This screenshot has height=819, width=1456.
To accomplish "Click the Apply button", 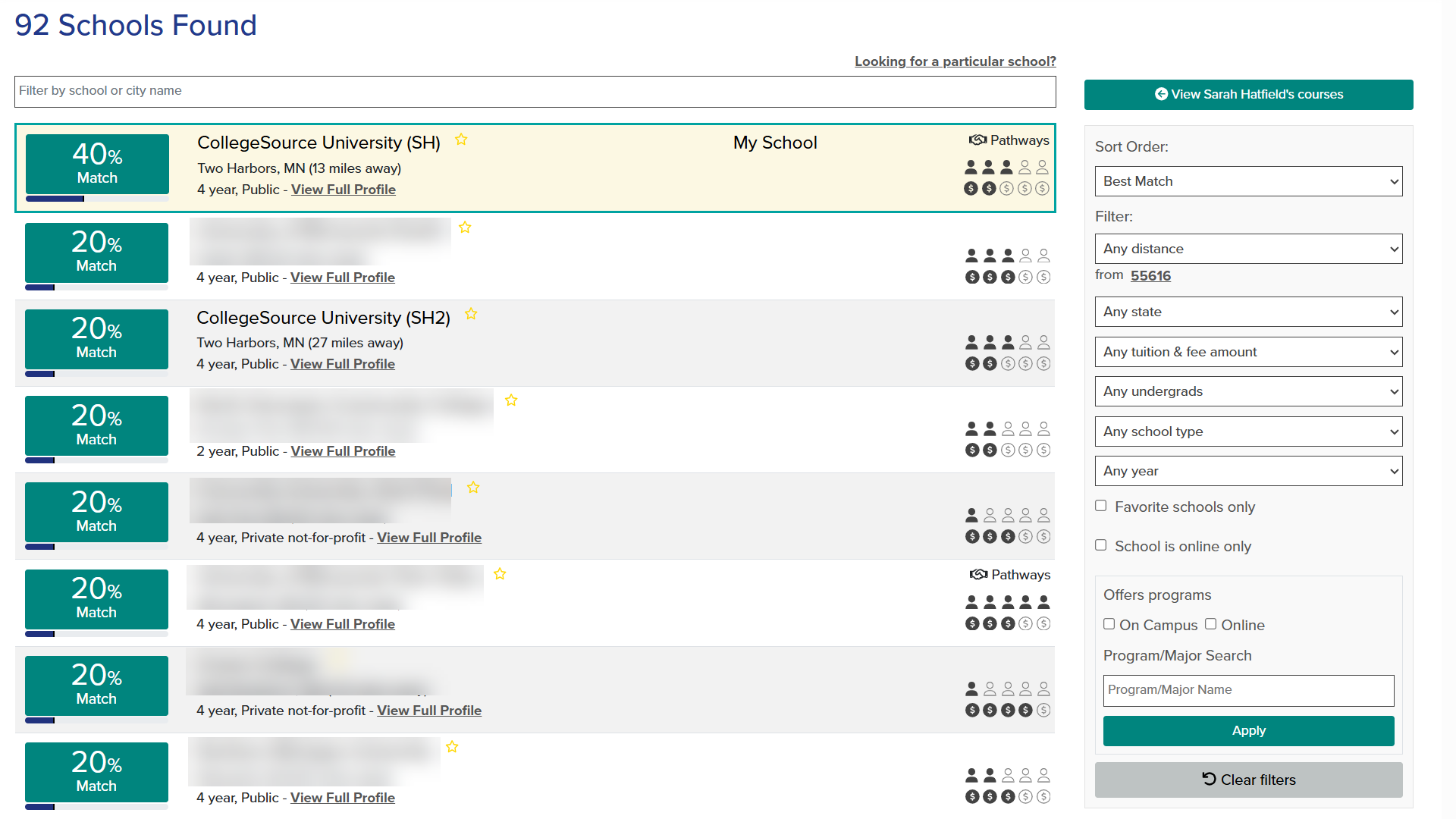I will coord(1248,731).
